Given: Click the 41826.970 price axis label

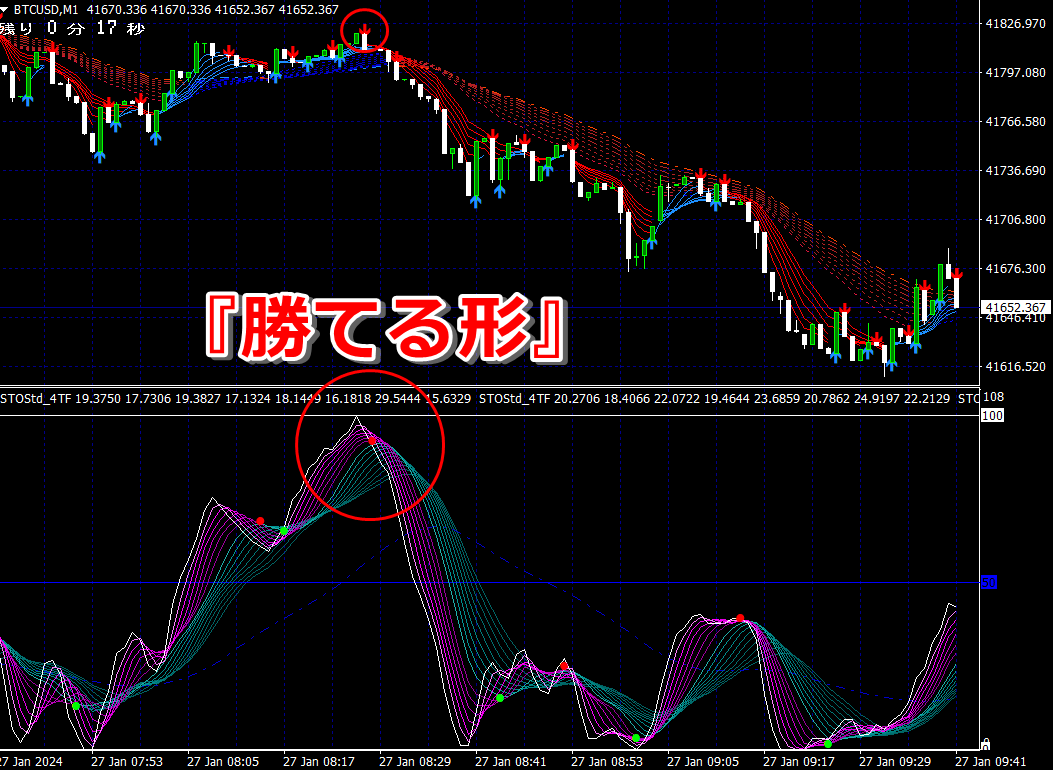Looking at the screenshot, I should [x=1015, y=23].
